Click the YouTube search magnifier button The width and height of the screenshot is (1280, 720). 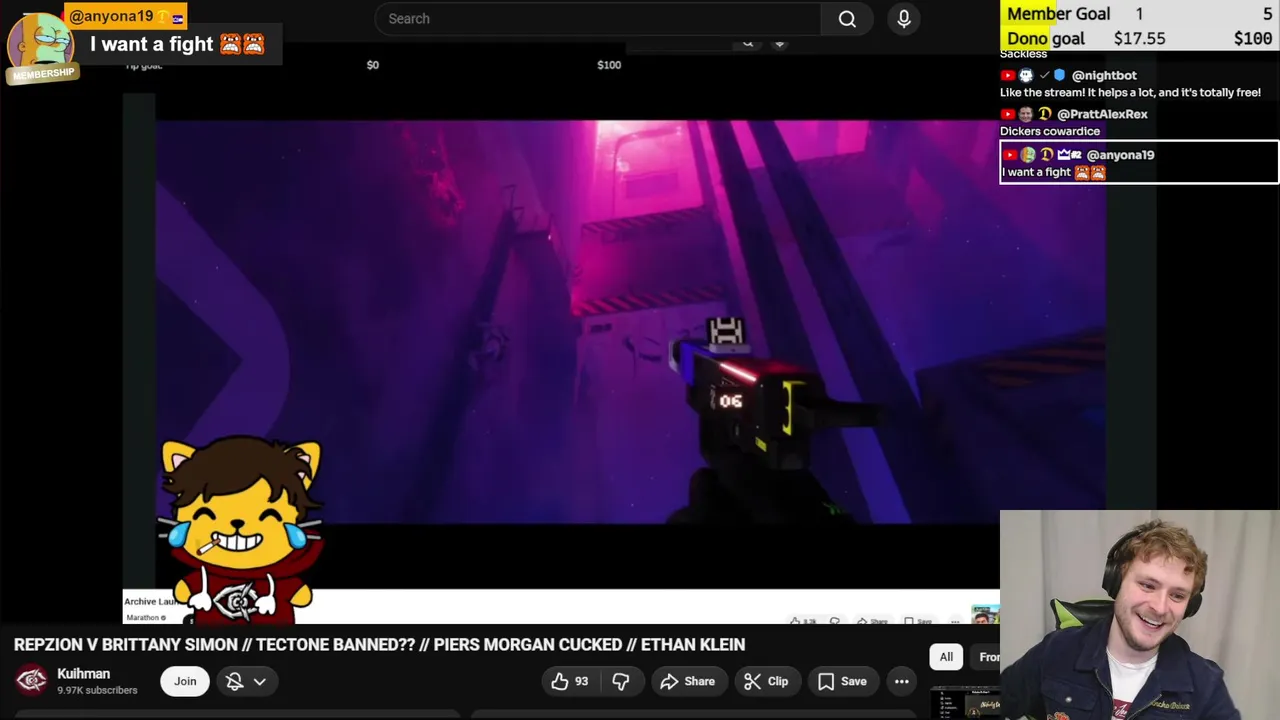[x=847, y=19]
